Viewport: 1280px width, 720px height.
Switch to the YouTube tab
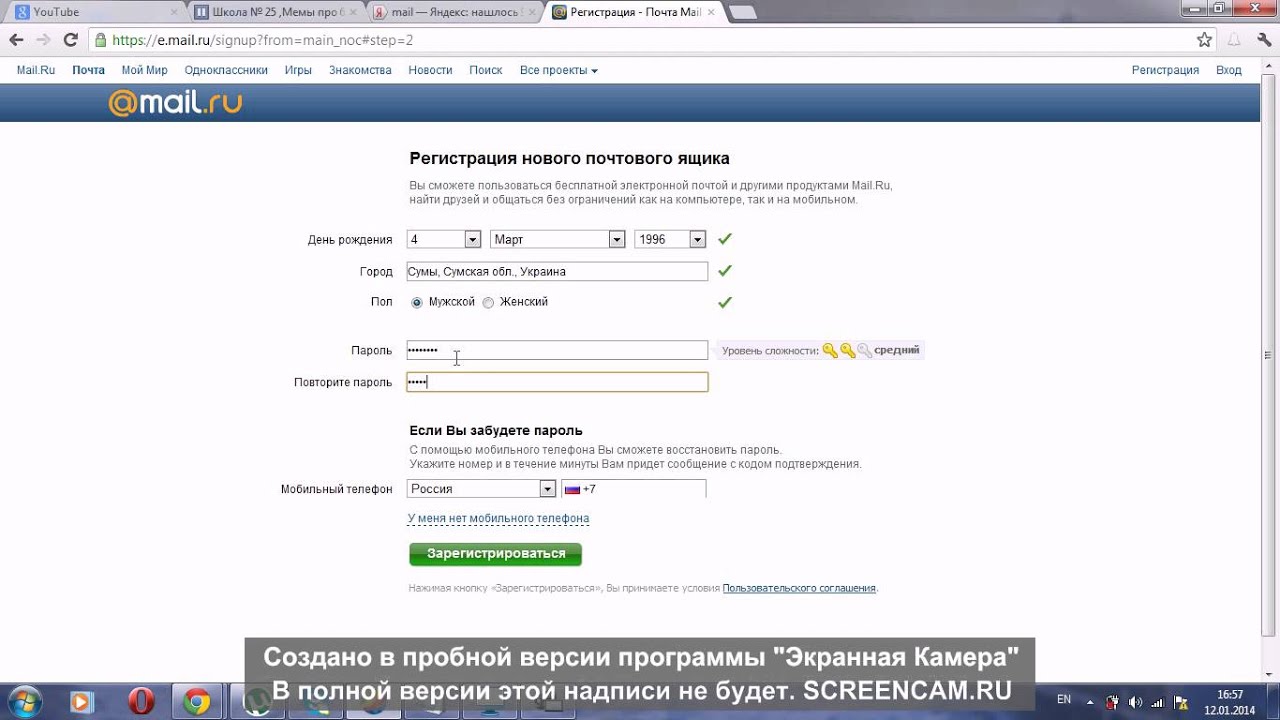pyautogui.click(x=93, y=13)
